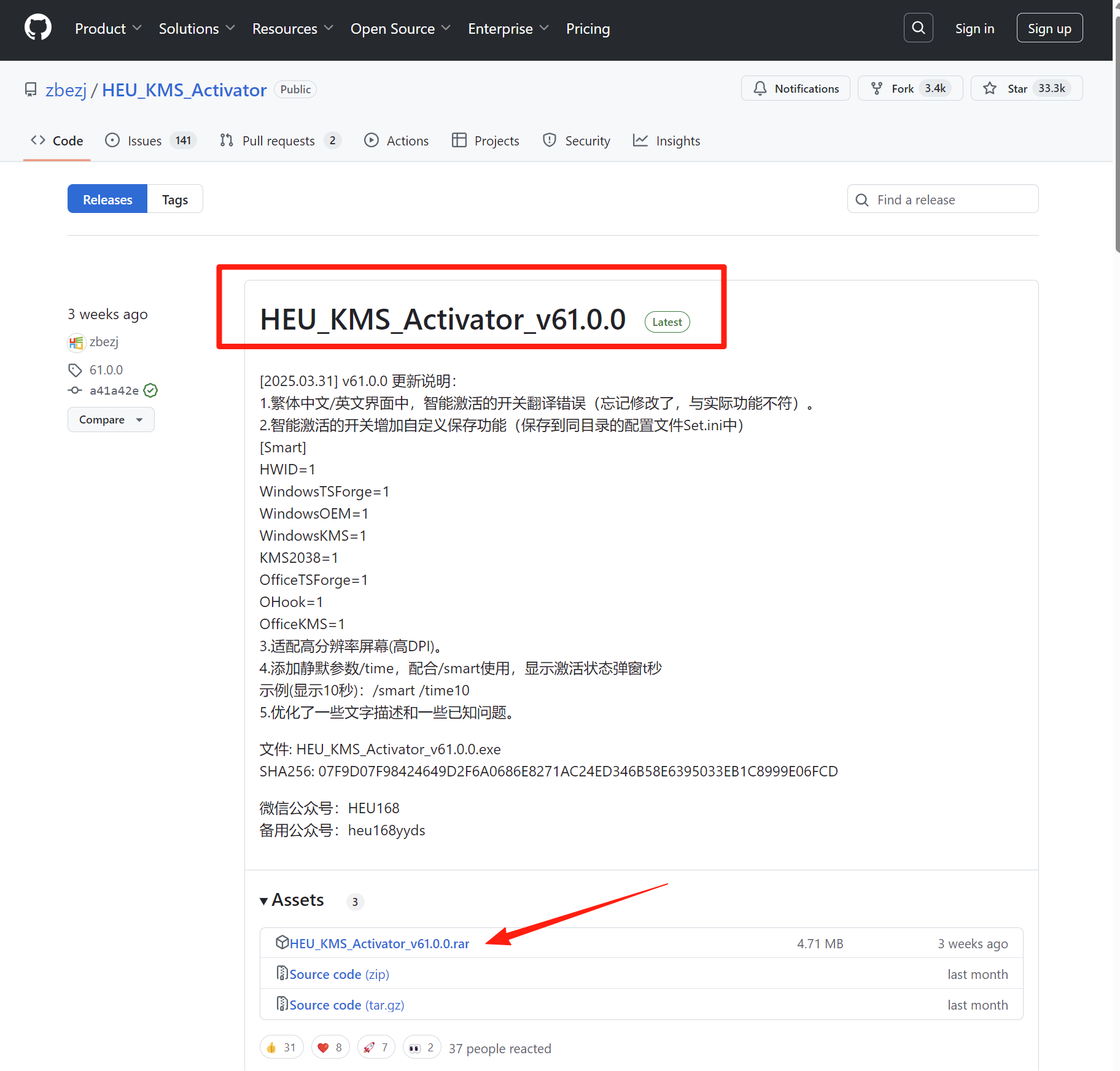The image size is (1120, 1071).
Task: Open Insights via the graph icon
Action: click(640, 141)
